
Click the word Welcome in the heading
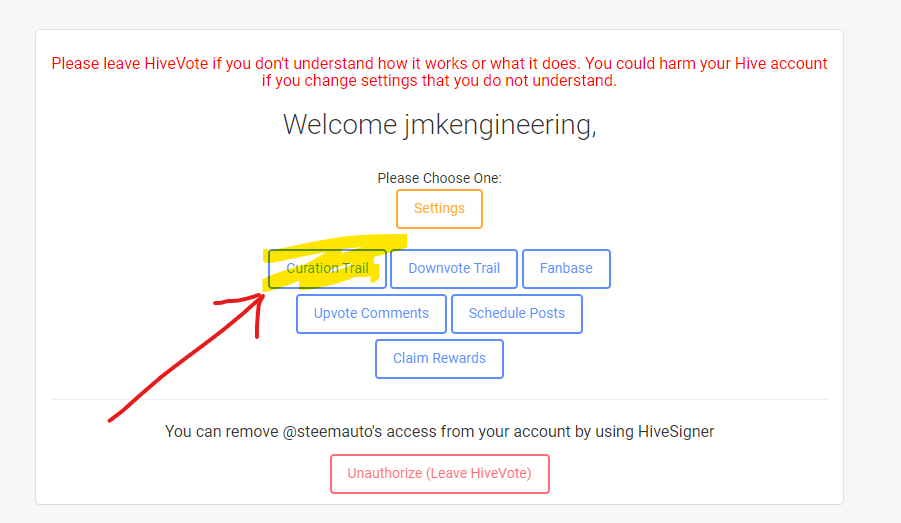tap(340, 124)
